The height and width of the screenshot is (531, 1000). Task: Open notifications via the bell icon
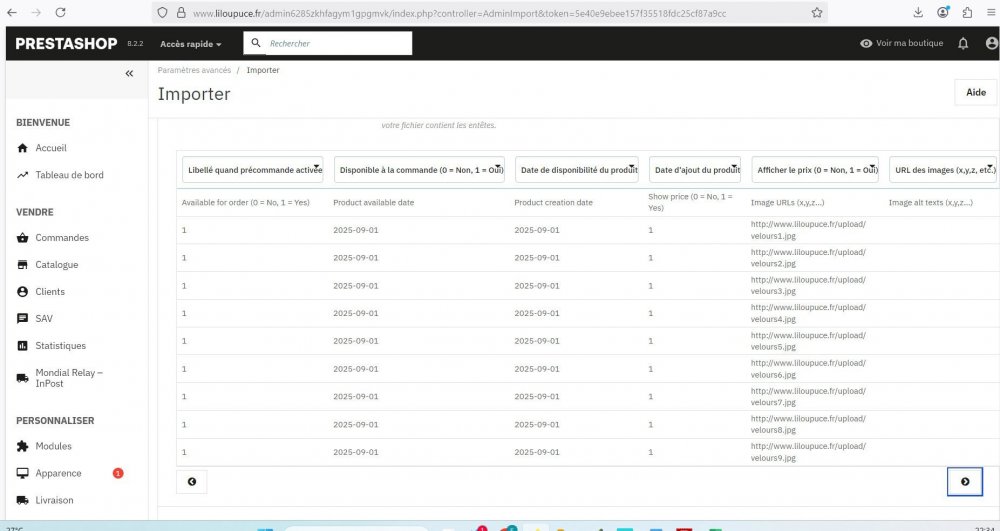(x=963, y=43)
